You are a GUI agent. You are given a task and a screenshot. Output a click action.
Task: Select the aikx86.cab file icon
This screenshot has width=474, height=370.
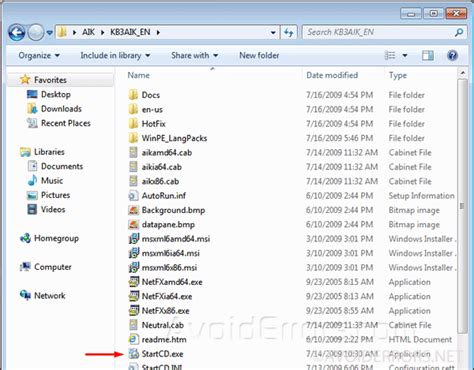point(133,181)
